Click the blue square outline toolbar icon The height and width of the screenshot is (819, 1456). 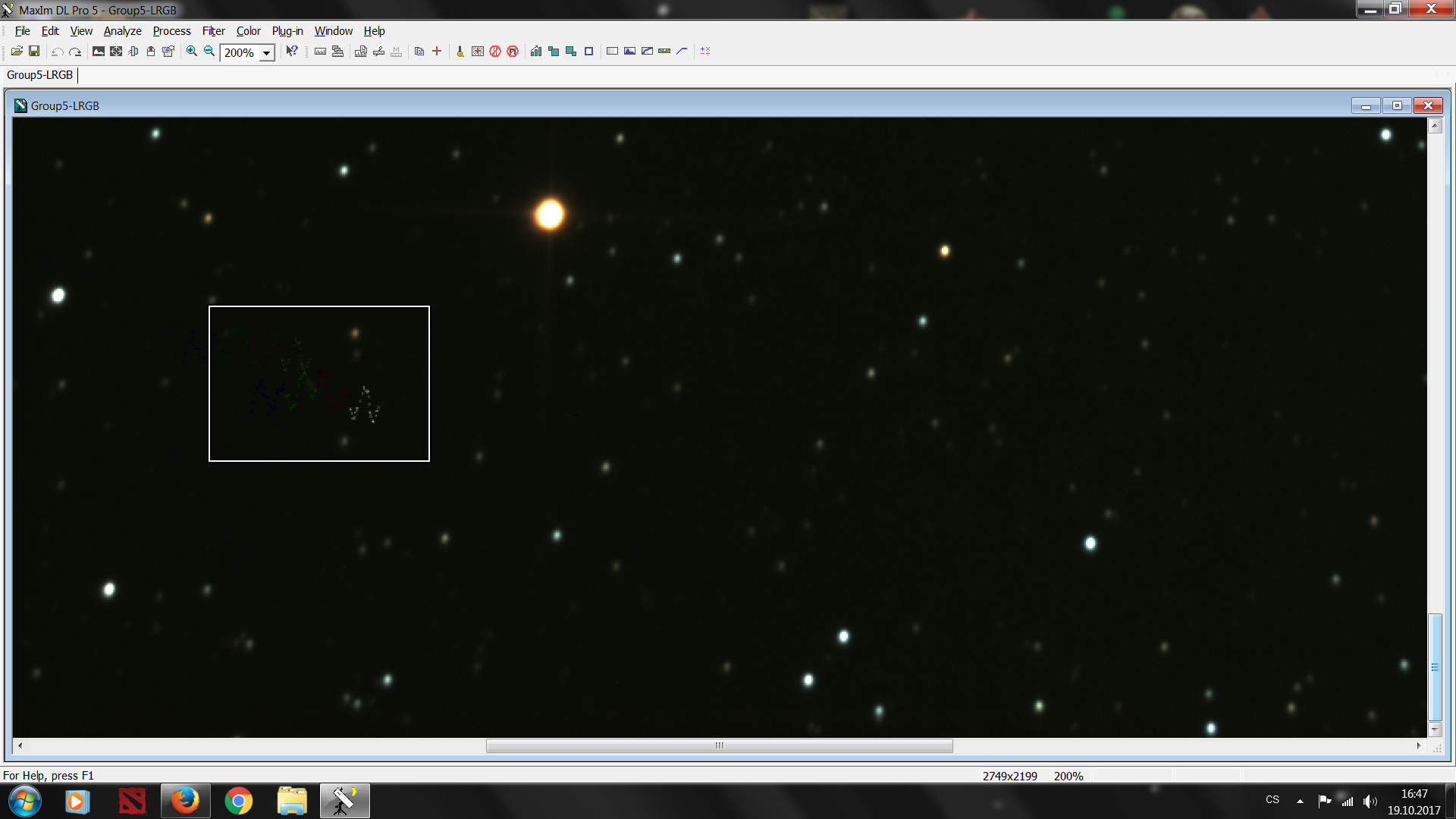point(588,51)
